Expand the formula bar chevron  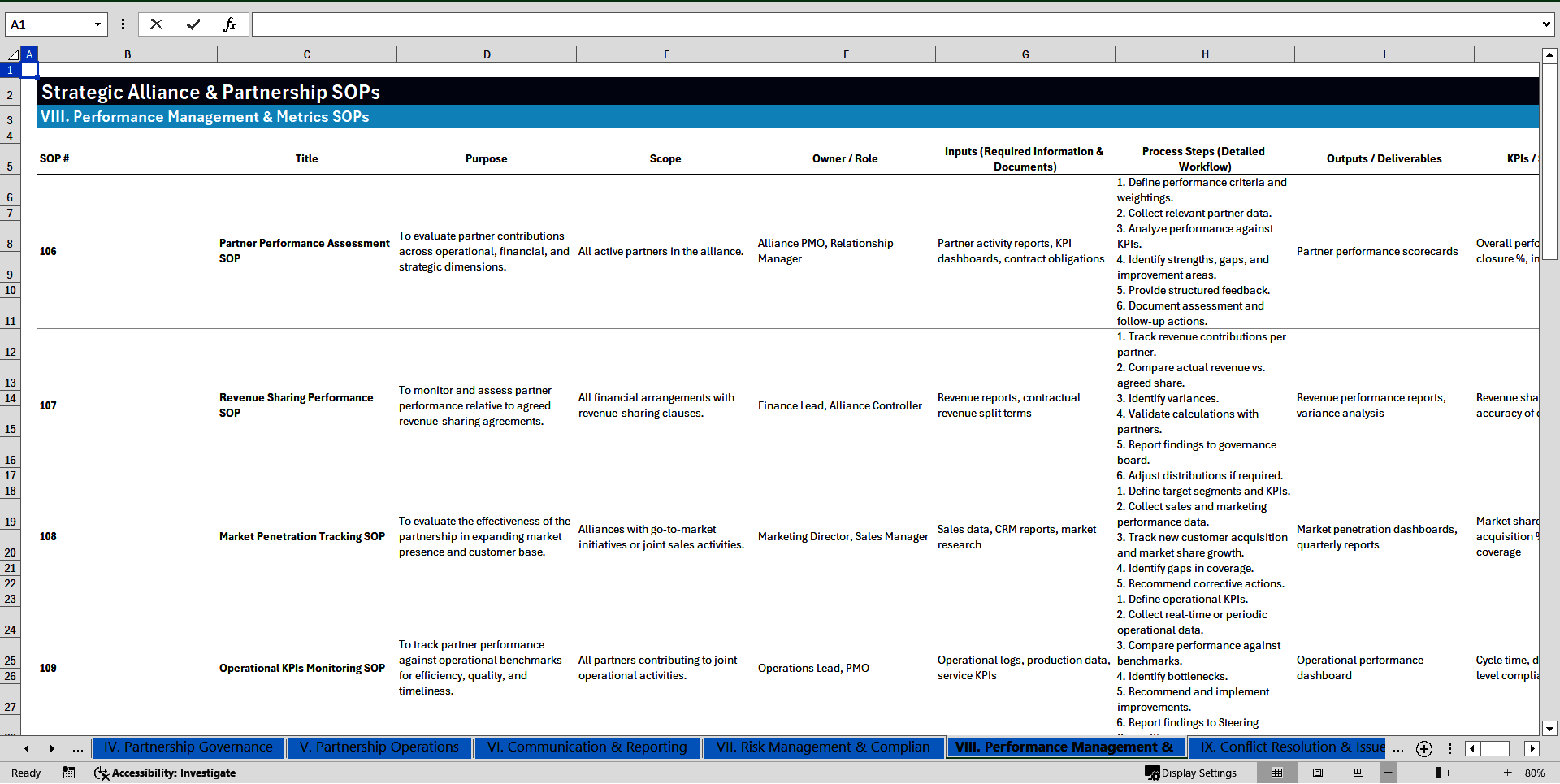coord(1545,24)
